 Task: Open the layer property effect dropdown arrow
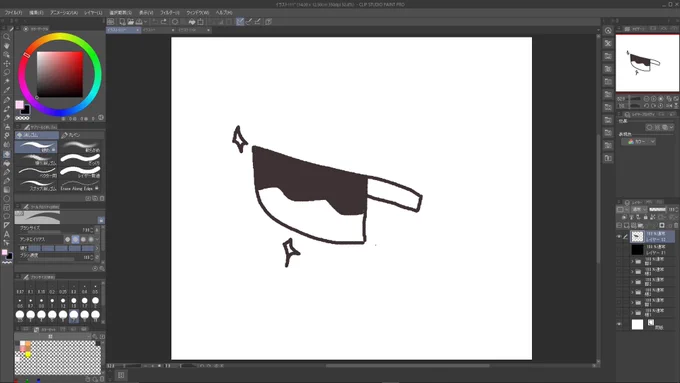pyautogui.click(x=671, y=127)
